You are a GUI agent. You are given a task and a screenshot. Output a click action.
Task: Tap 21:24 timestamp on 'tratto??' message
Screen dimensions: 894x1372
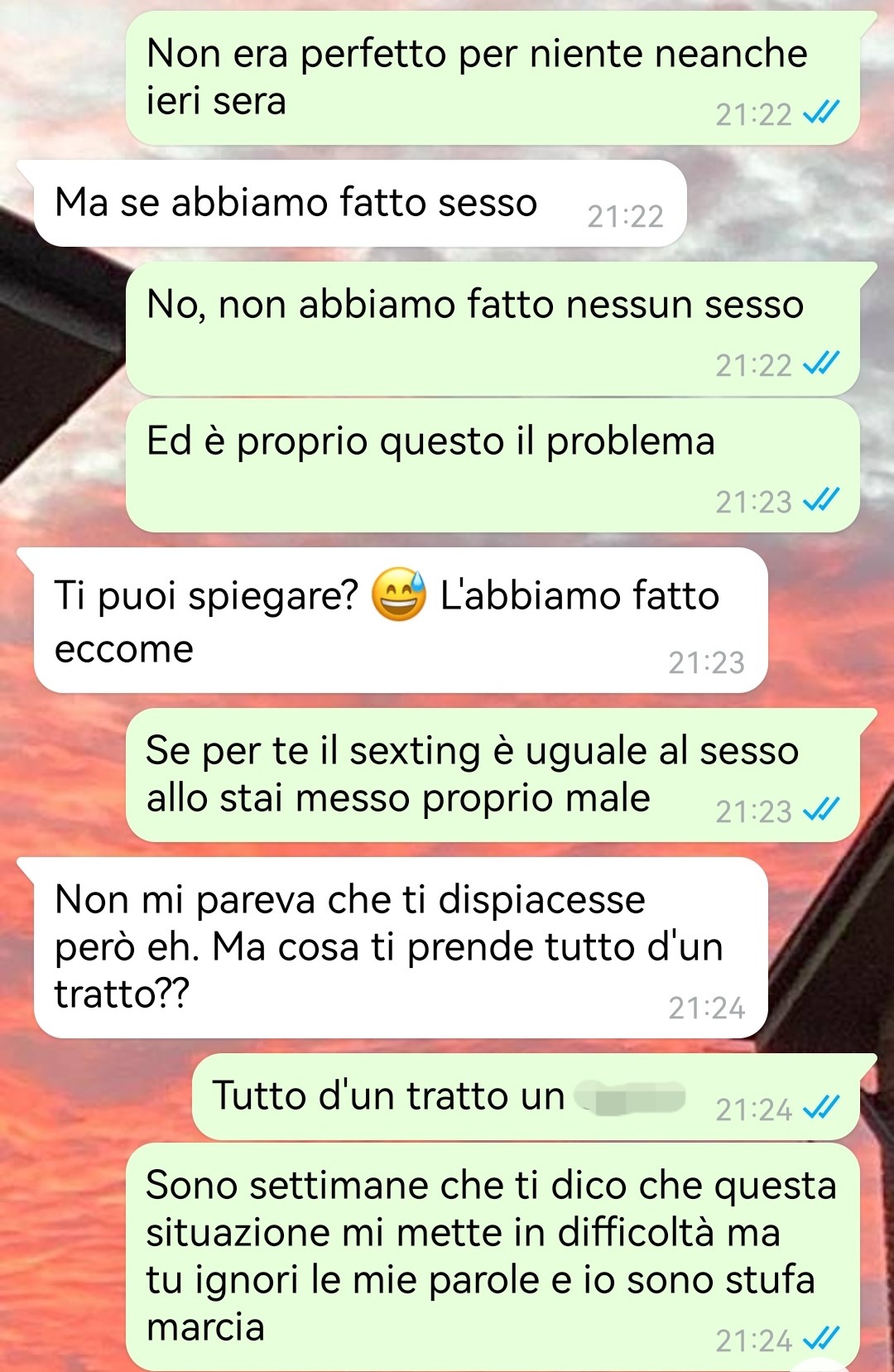pyautogui.click(x=706, y=1008)
